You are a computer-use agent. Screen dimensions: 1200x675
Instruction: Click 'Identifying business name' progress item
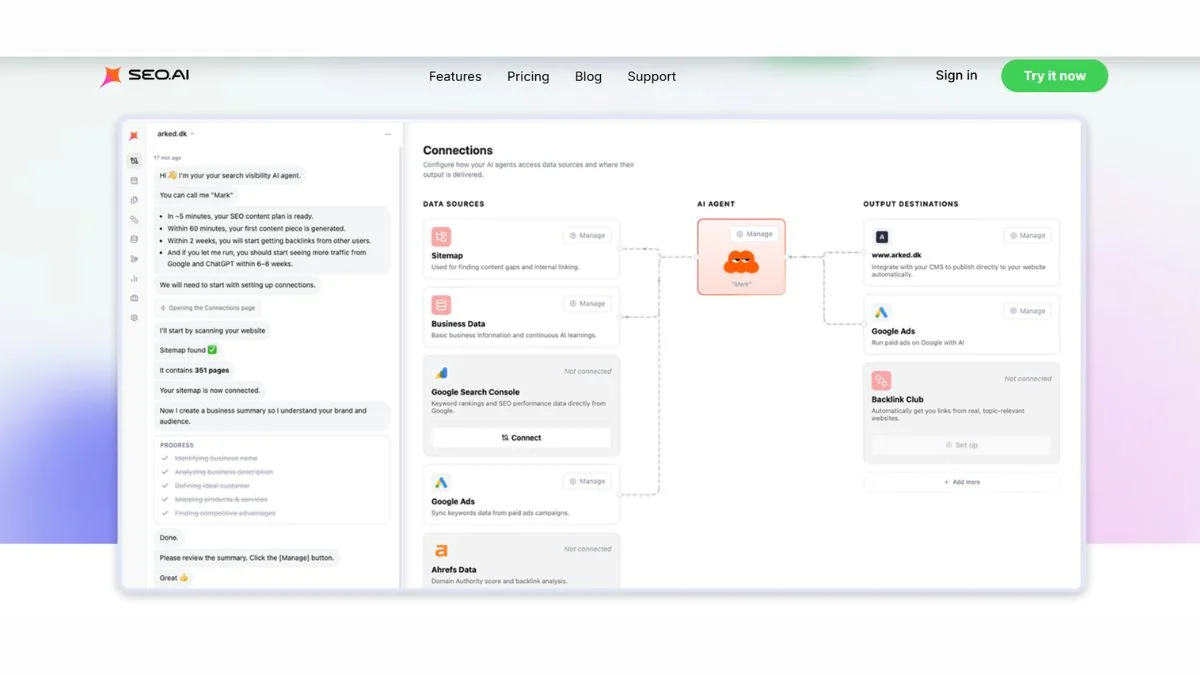[216, 458]
